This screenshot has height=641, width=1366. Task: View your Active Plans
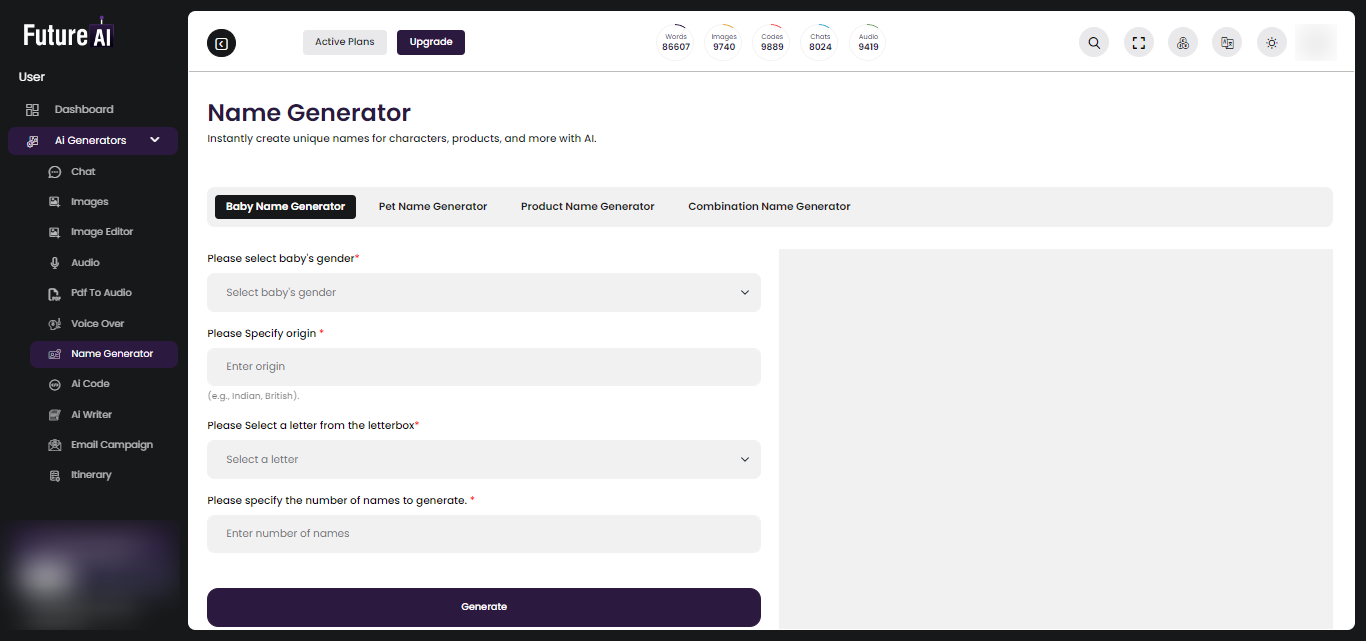[x=344, y=42]
